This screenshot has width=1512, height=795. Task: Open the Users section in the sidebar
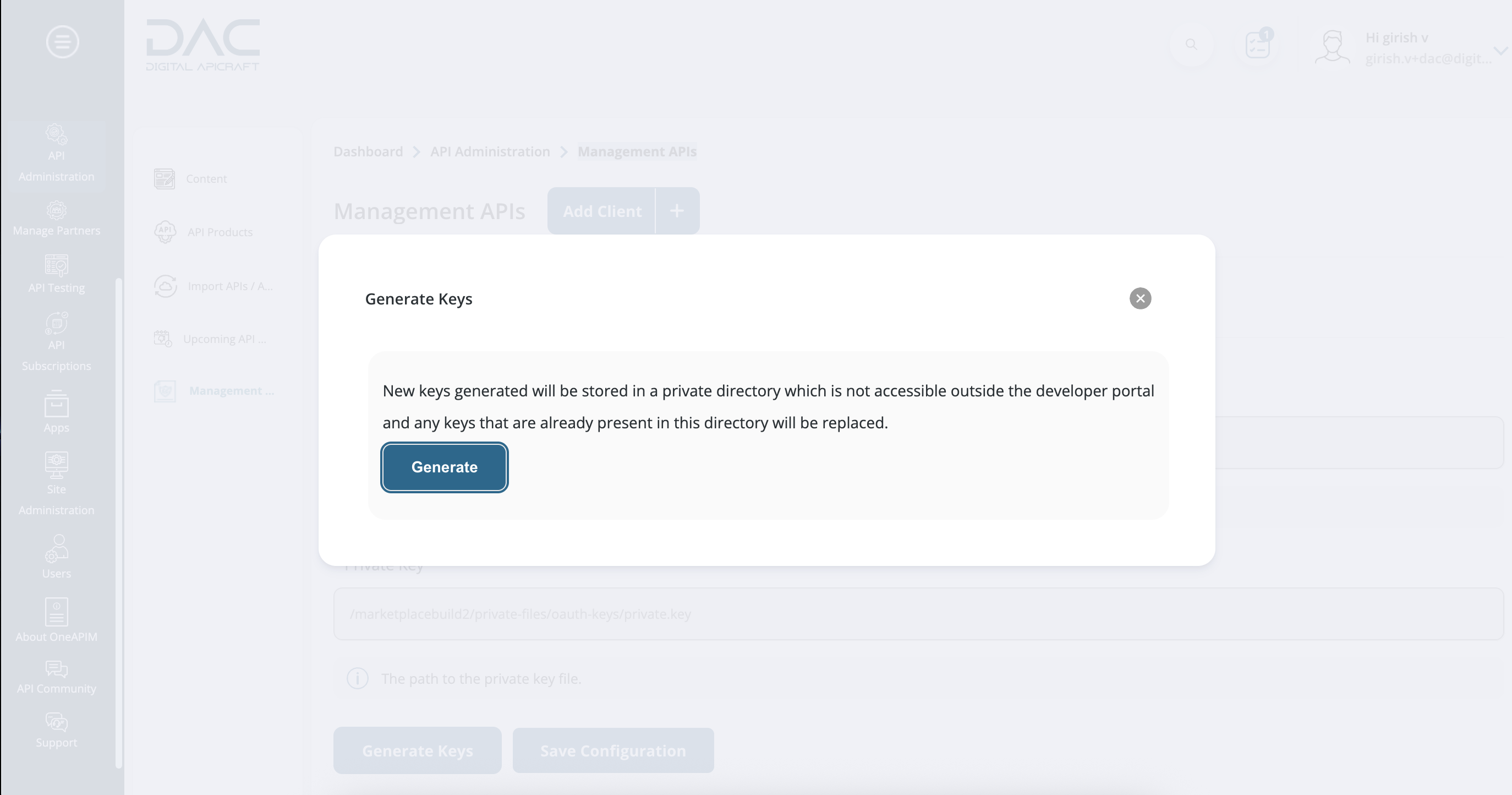click(56, 557)
